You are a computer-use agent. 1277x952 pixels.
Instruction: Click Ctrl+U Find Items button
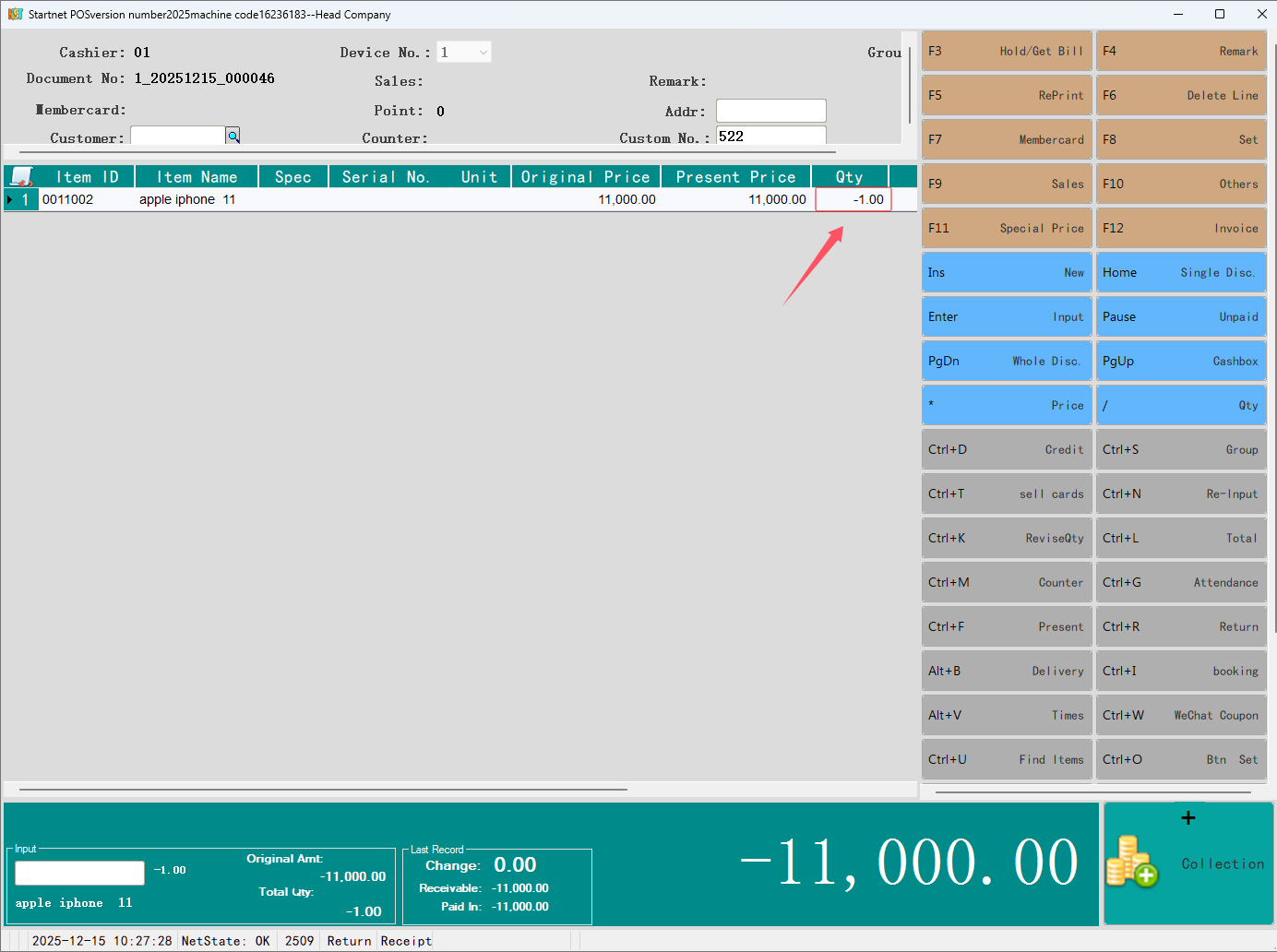point(1006,759)
